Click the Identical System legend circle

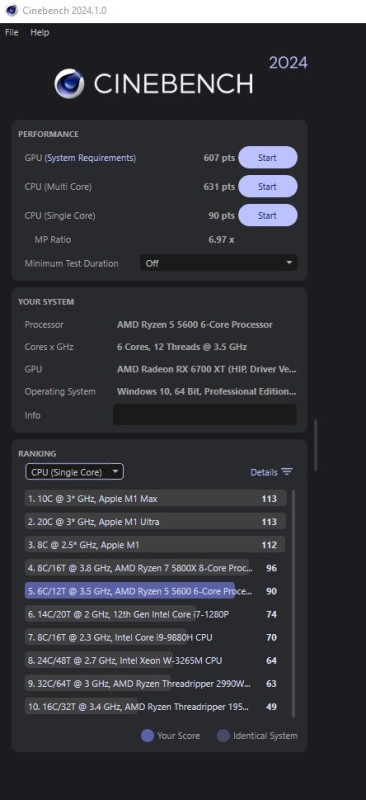click(223, 736)
